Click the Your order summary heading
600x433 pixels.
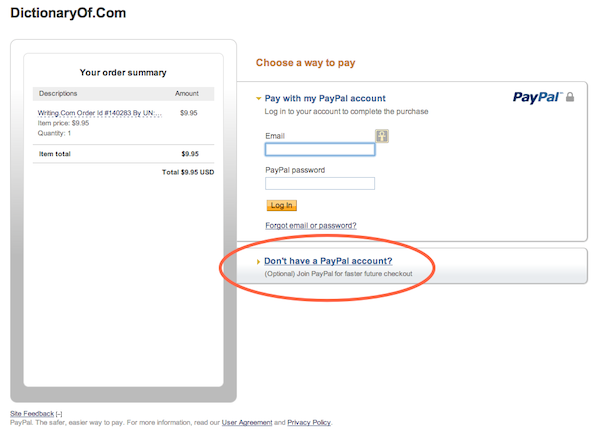123,72
